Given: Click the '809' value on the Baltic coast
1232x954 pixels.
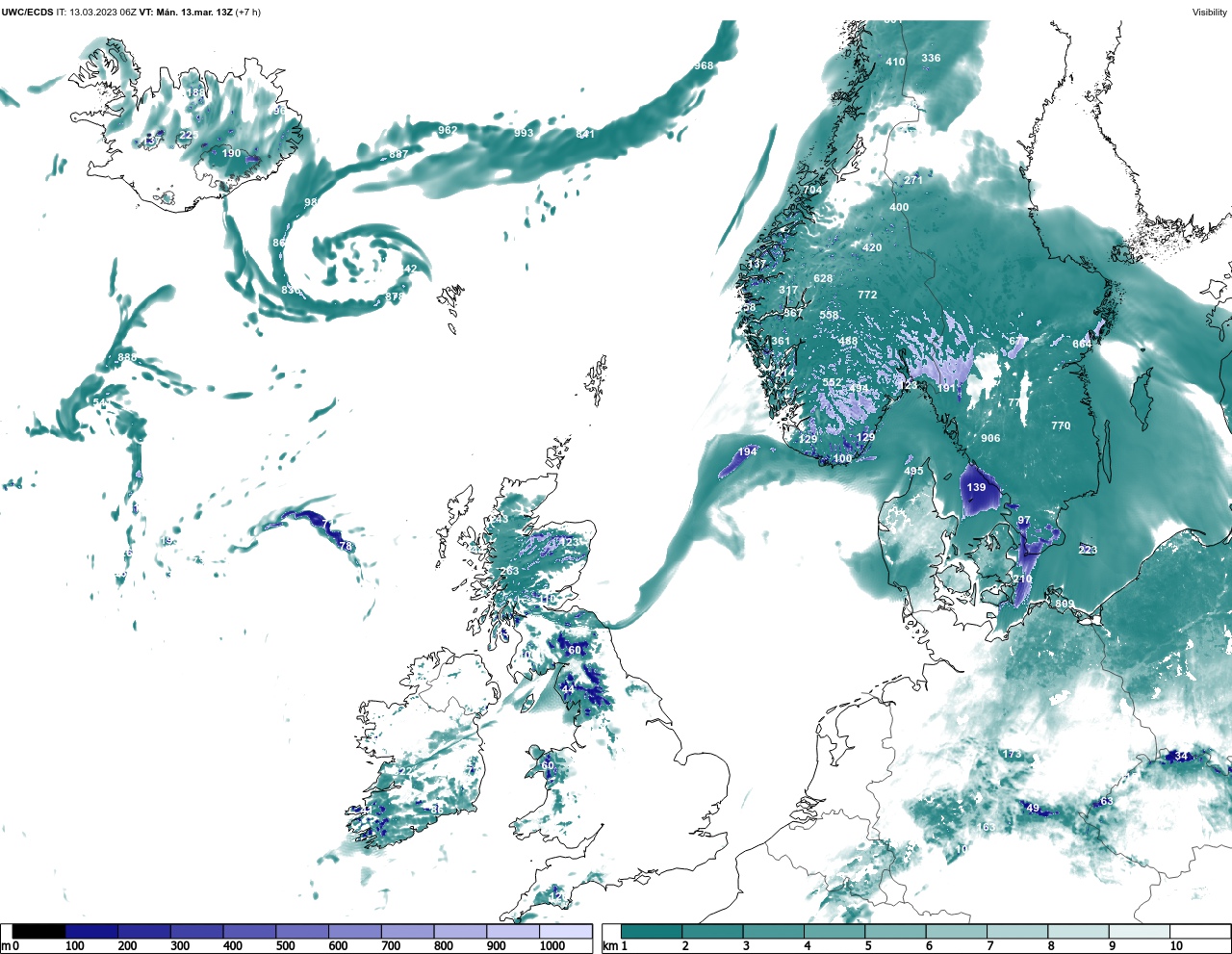Looking at the screenshot, I should [1065, 604].
